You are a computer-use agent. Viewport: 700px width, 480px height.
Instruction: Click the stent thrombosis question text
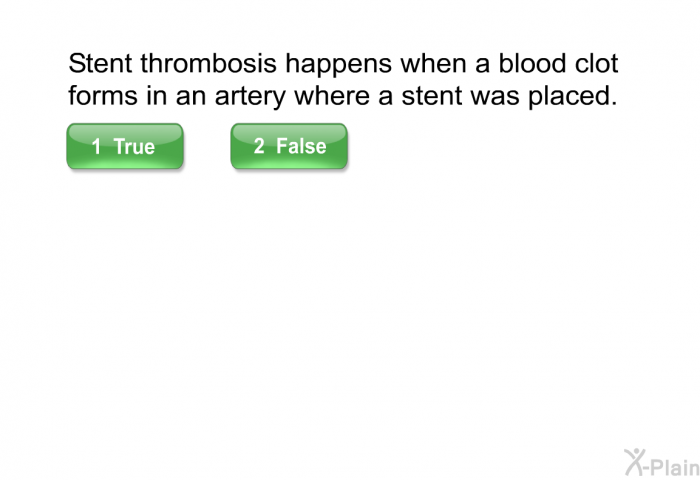(x=343, y=79)
